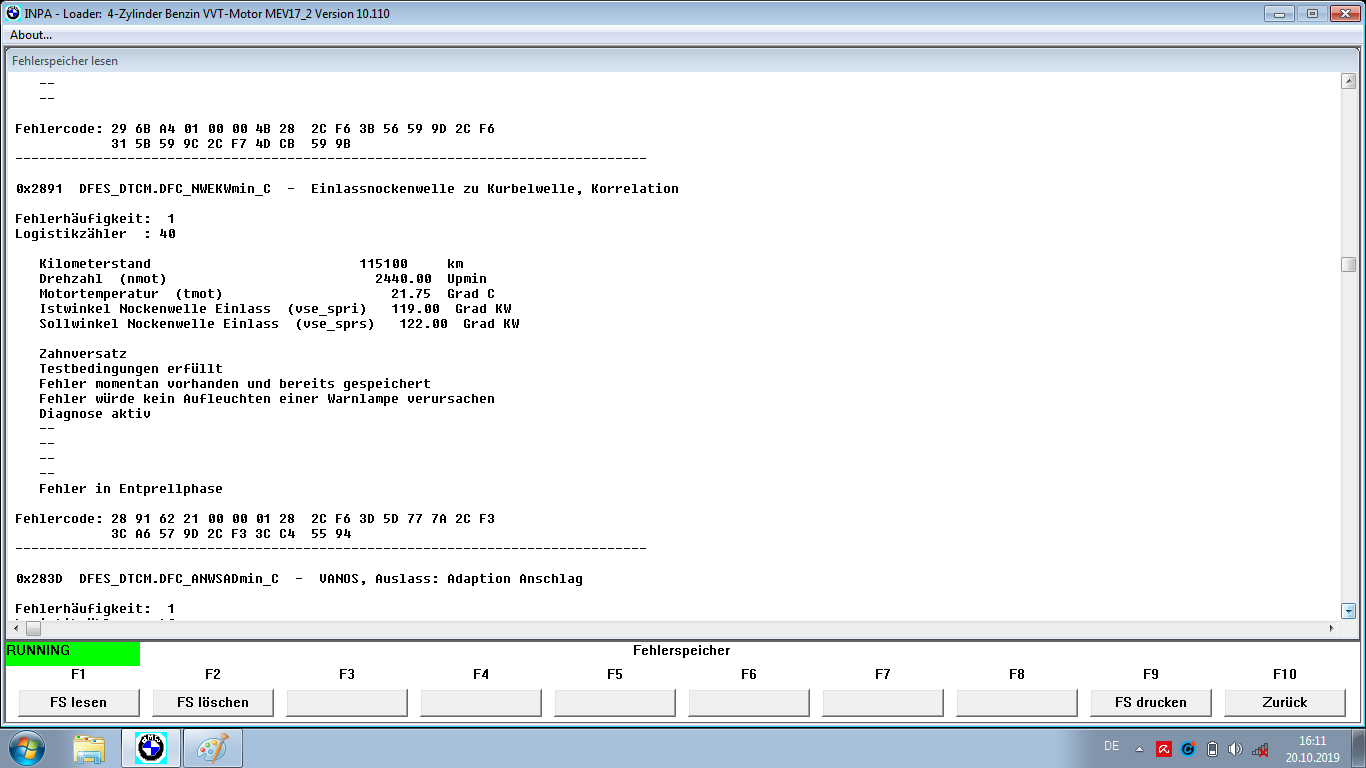Click the Windows Start orb
The height and width of the screenshot is (768, 1366).
[x=27, y=748]
